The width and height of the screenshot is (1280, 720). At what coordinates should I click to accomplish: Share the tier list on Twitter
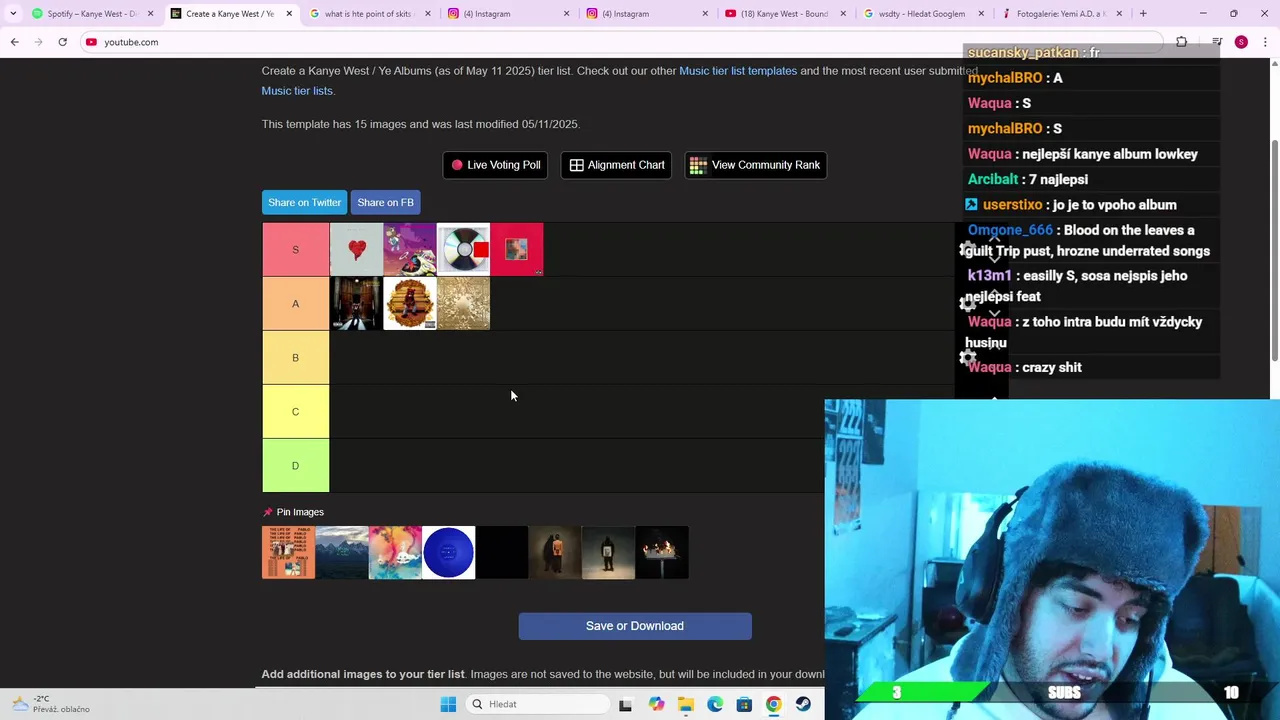[x=304, y=202]
